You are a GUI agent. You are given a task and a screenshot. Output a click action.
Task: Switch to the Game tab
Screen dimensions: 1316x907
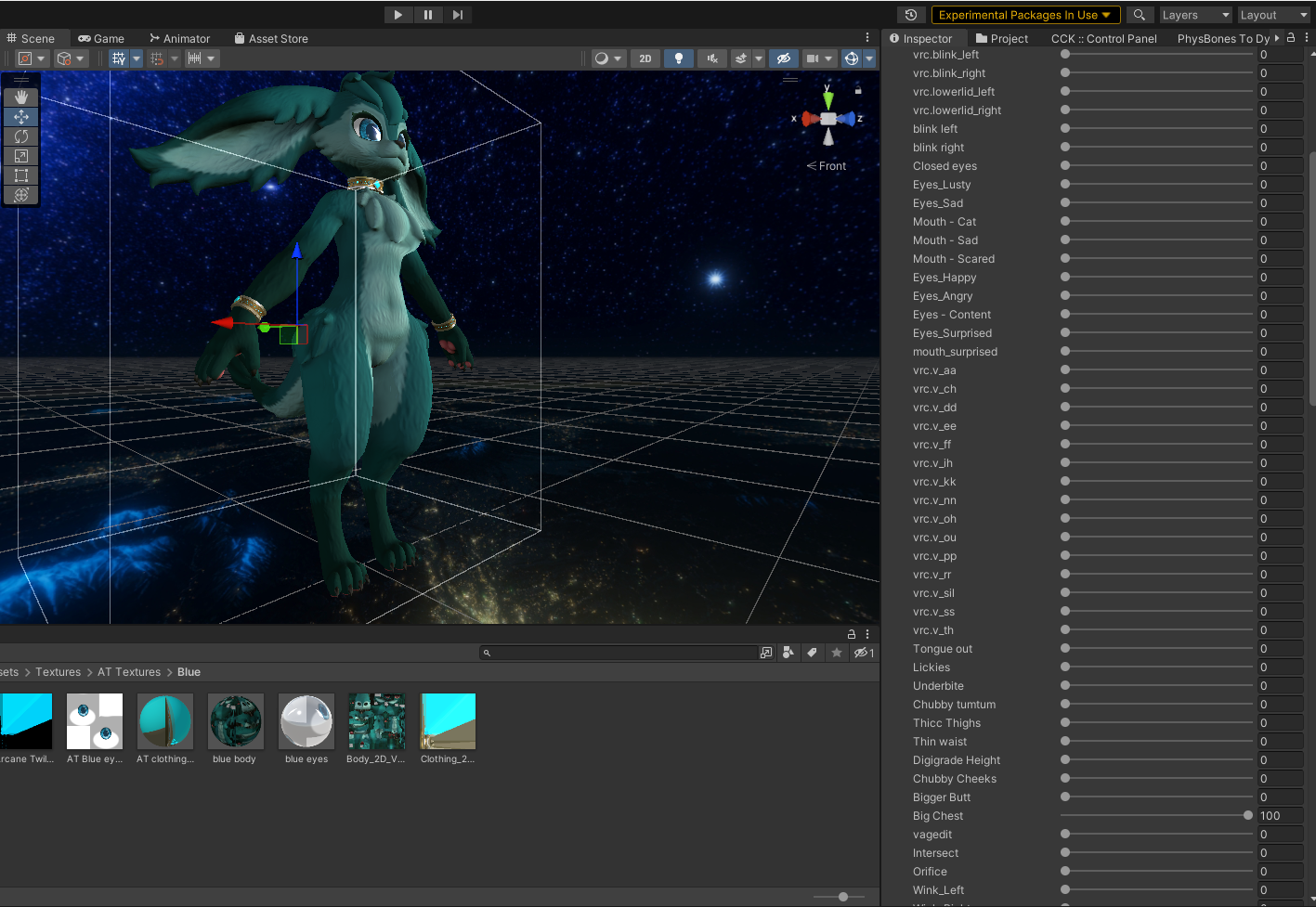(x=101, y=38)
